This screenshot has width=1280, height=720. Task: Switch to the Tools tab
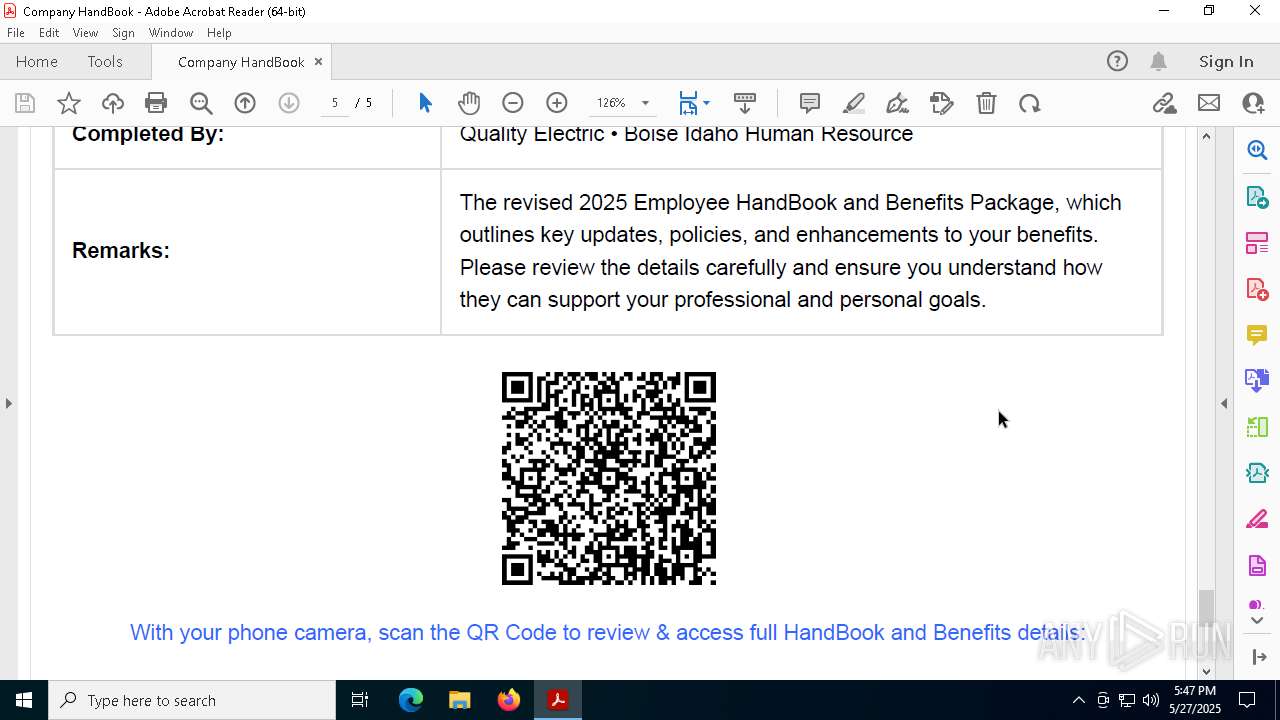[105, 62]
